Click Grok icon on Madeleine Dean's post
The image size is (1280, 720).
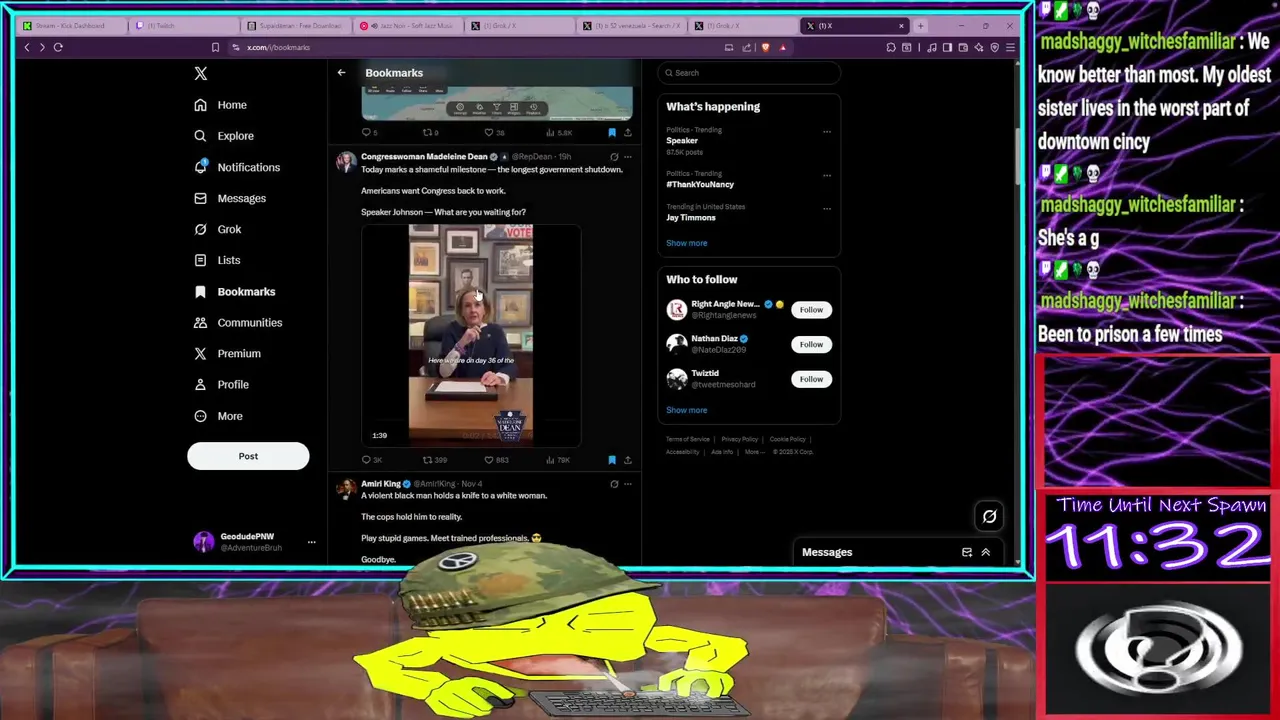pyautogui.click(x=614, y=157)
